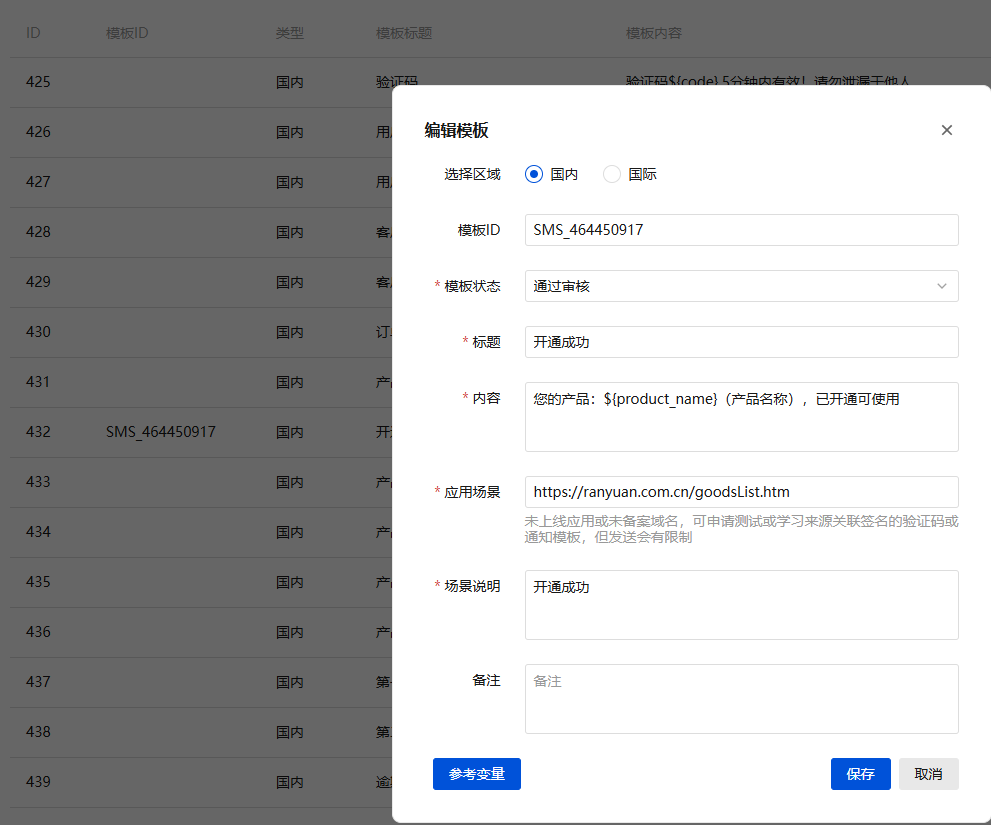Click the 未上线应用或未备案域名 hint text

tap(741, 529)
